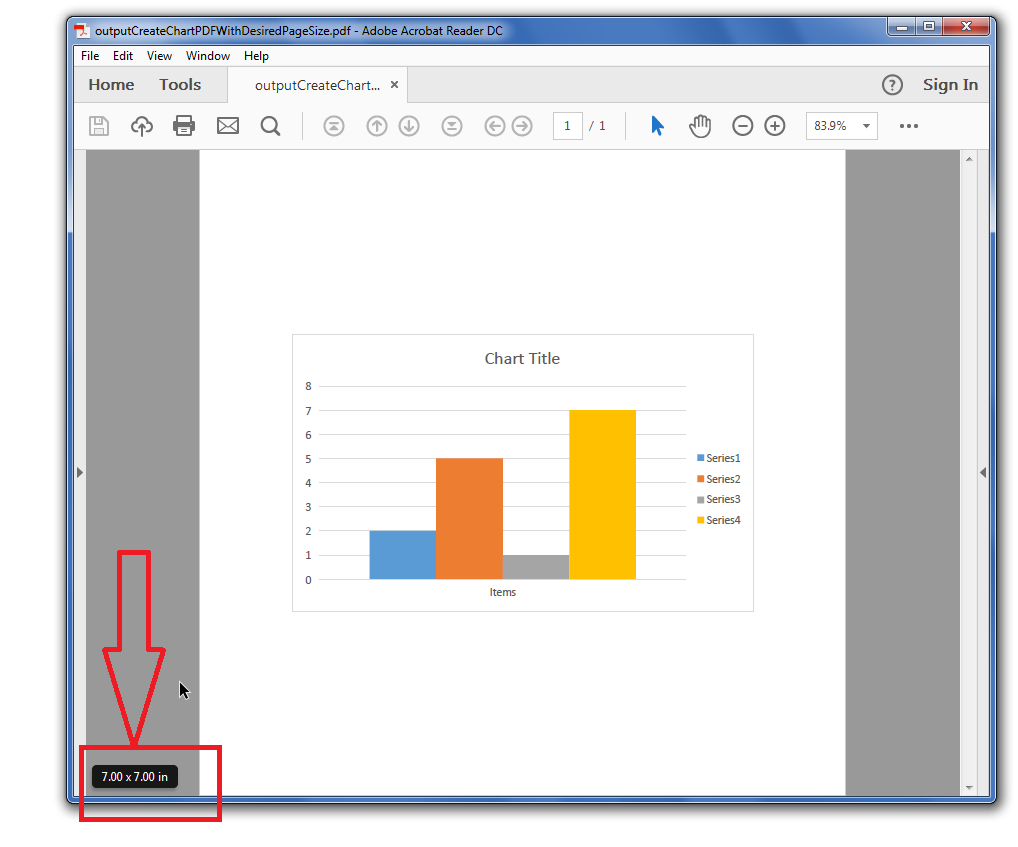Expand the right tools pane arrow
Image resolution: width=1018 pixels, height=847 pixels.
coord(983,473)
